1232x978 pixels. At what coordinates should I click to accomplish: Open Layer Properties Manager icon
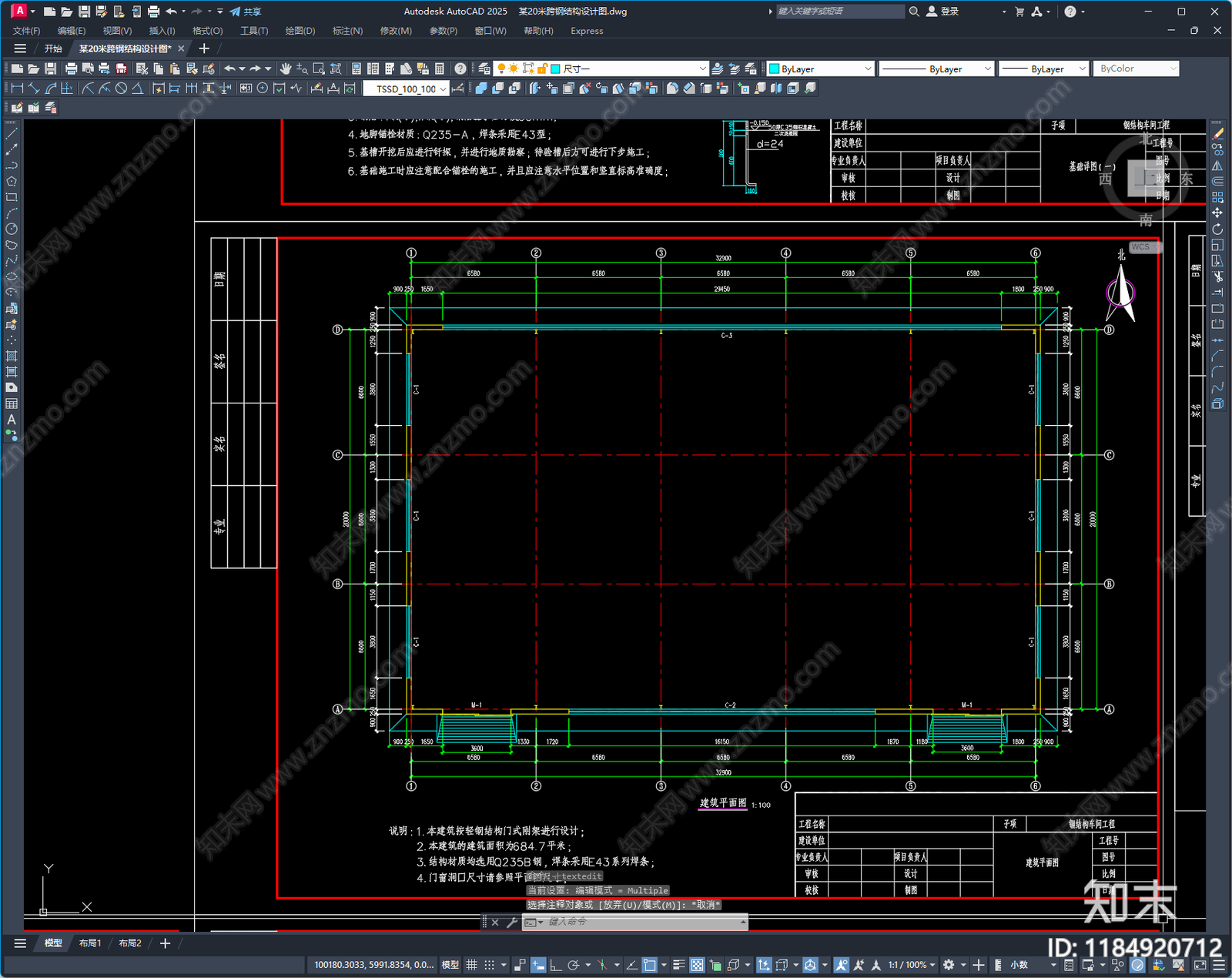pyautogui.click(x=484, y=69)
